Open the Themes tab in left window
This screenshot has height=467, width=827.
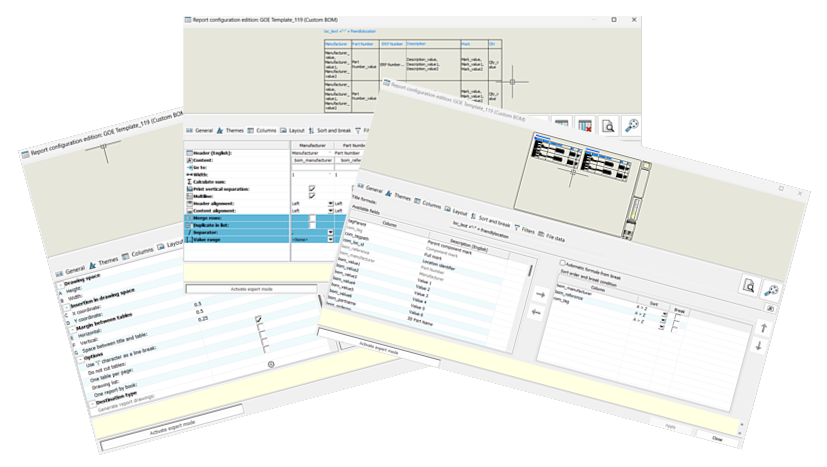[x=104, y=262]
